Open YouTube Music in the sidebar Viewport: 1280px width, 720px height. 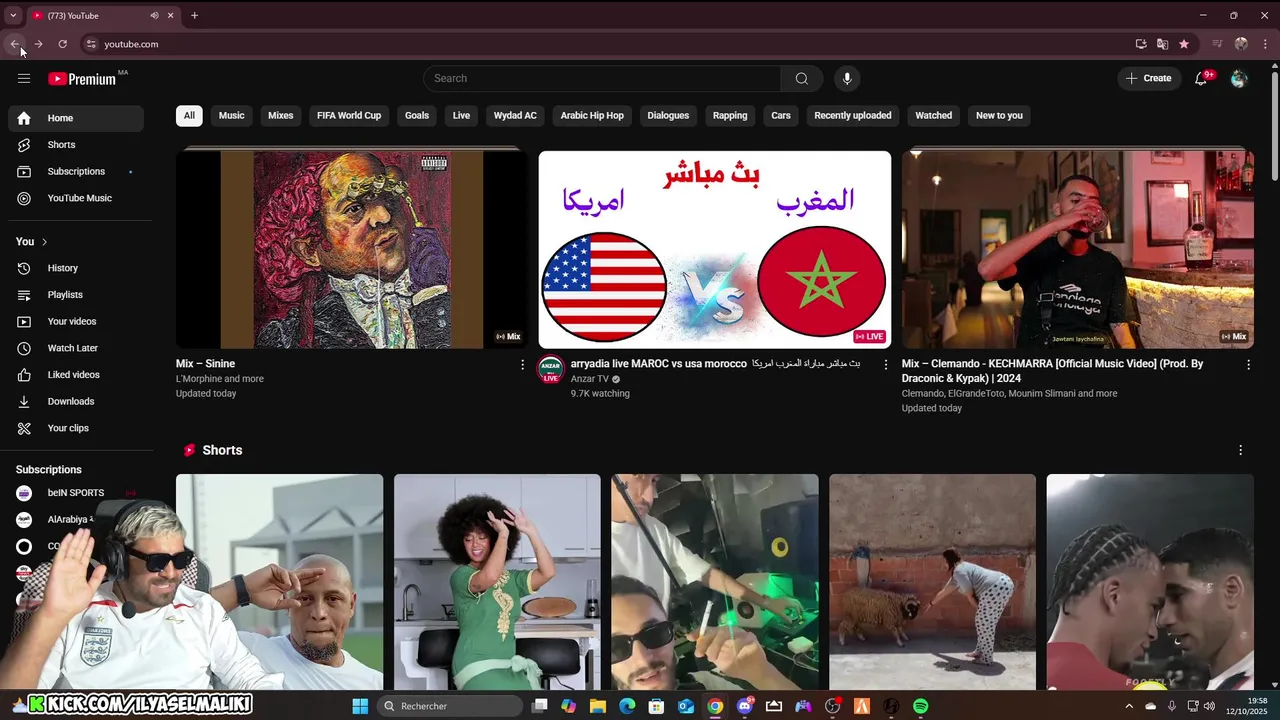(x=76, y=198)
